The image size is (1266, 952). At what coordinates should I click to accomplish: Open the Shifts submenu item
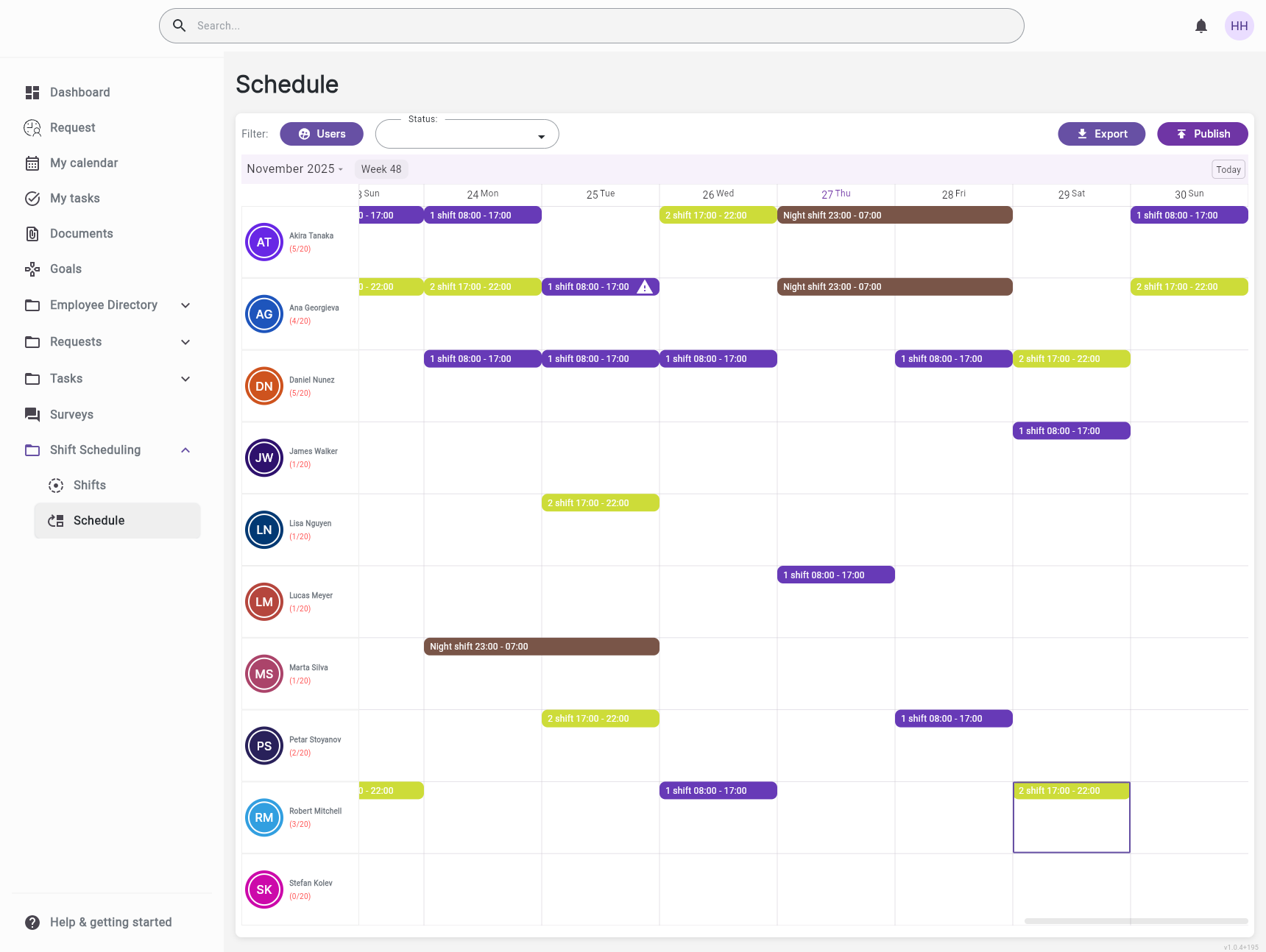click(x=89, y=486)
